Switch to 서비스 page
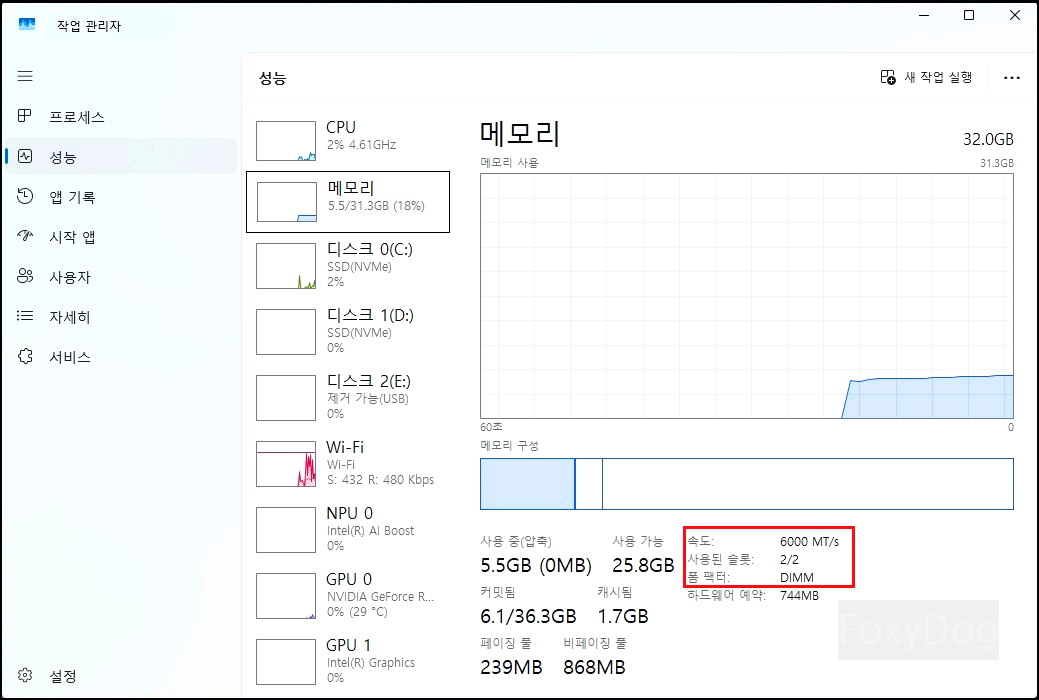Viewport: 1039px width, 700px height. [x=121, y=357]
